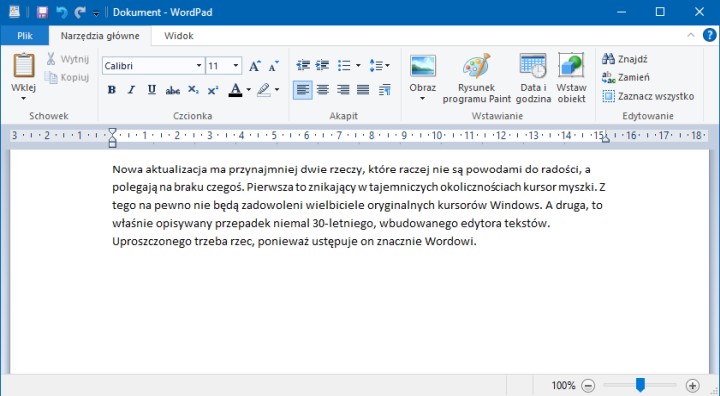Open list style dropdown arrow
The height and width of the screenshot is (396, 720).
tap(358, 66)
